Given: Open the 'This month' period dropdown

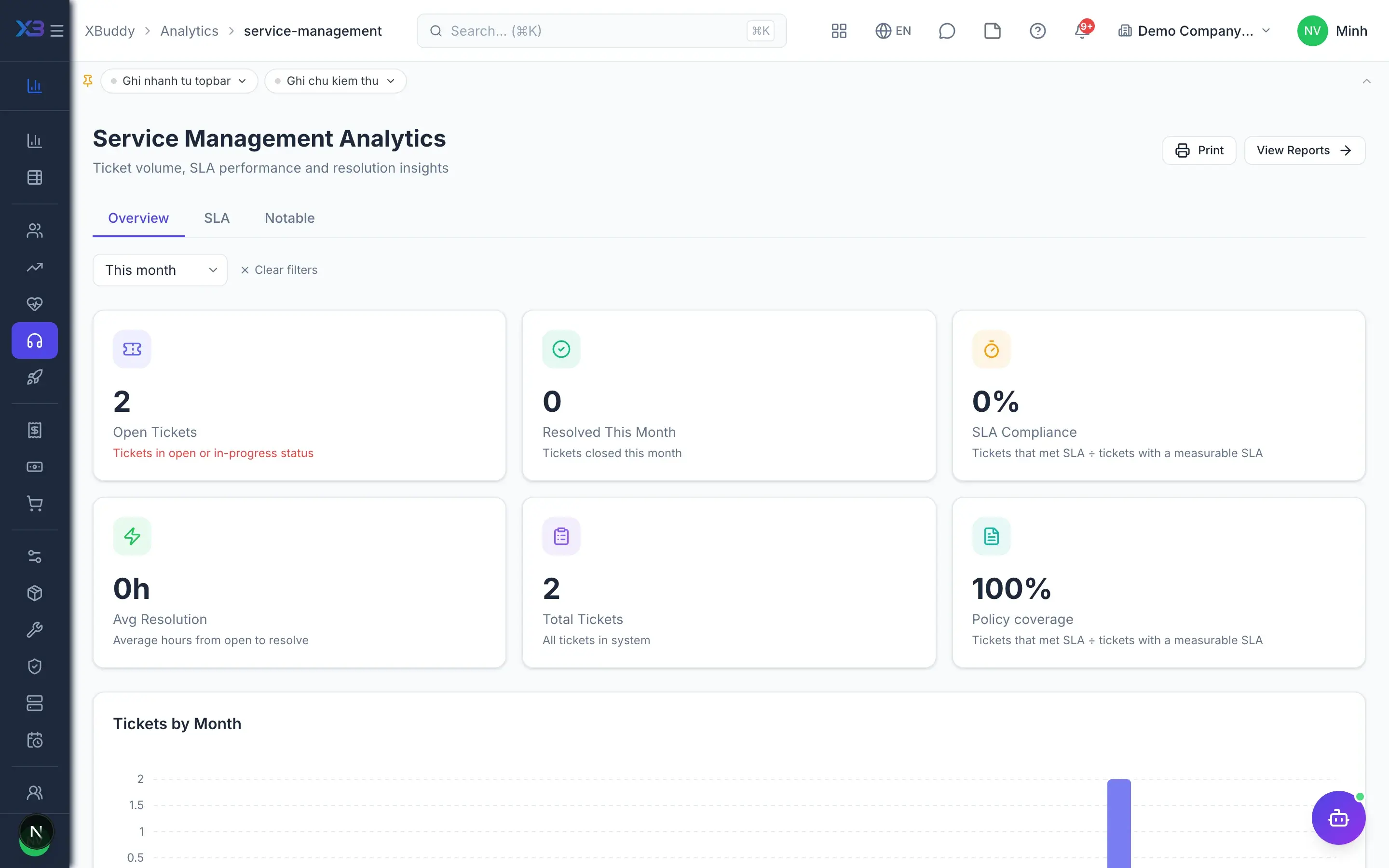Looking at the screenshot, I should 160,270.
